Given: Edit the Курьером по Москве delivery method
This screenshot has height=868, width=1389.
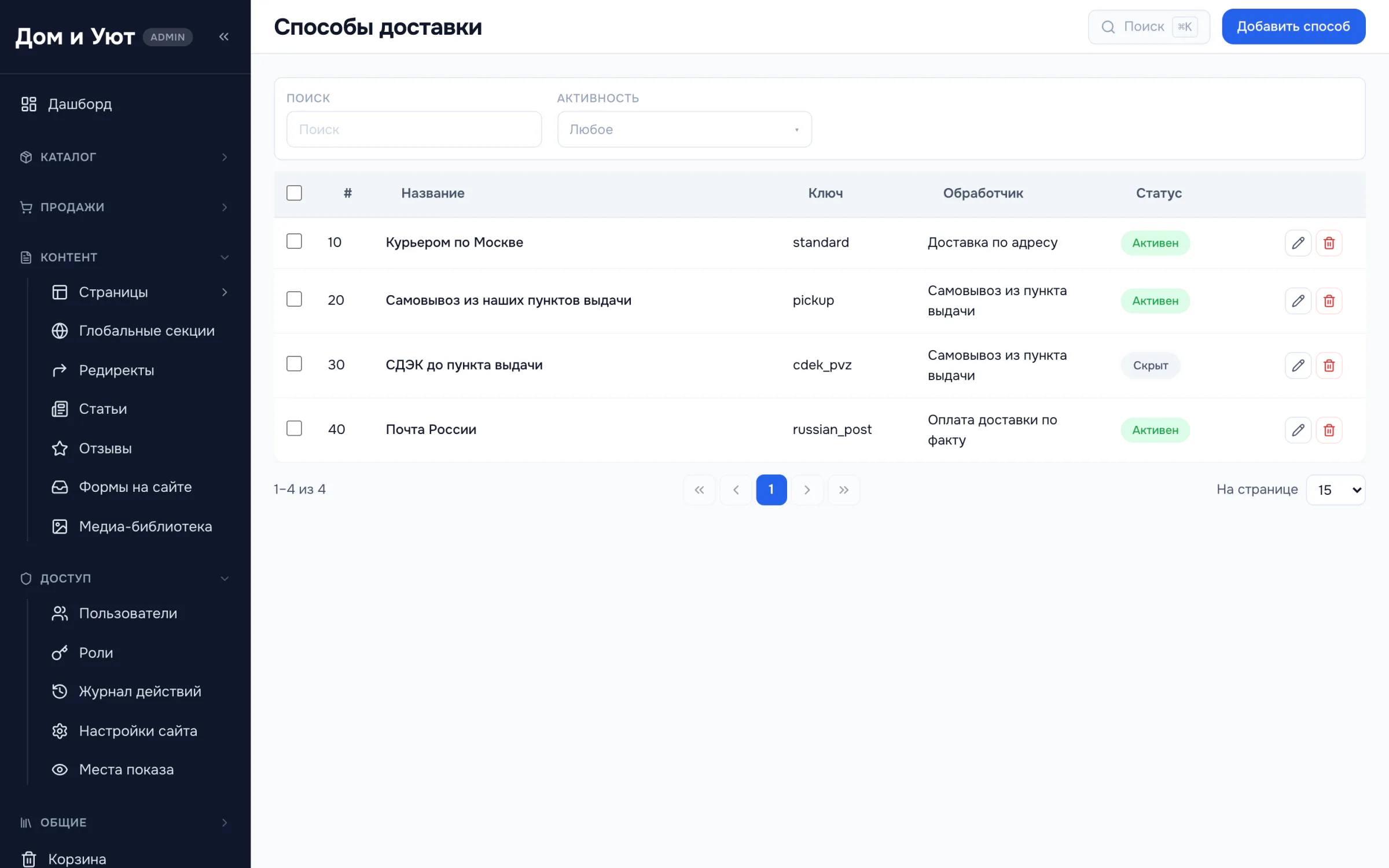Looking at the screenshot, I should [x=1298, y=243].
